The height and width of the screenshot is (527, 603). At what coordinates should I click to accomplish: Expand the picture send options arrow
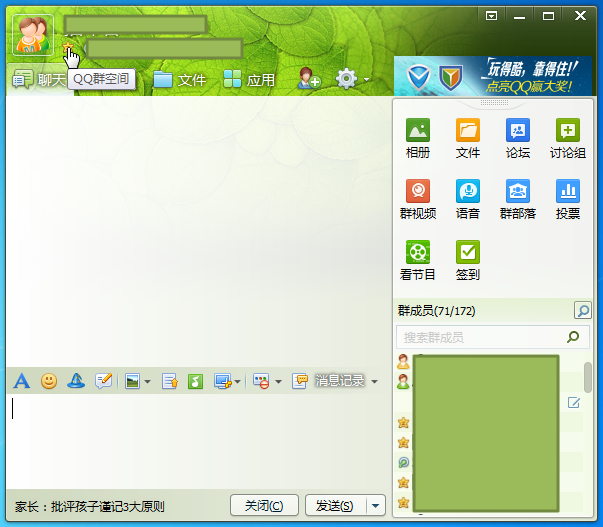[x=147, y=382]
